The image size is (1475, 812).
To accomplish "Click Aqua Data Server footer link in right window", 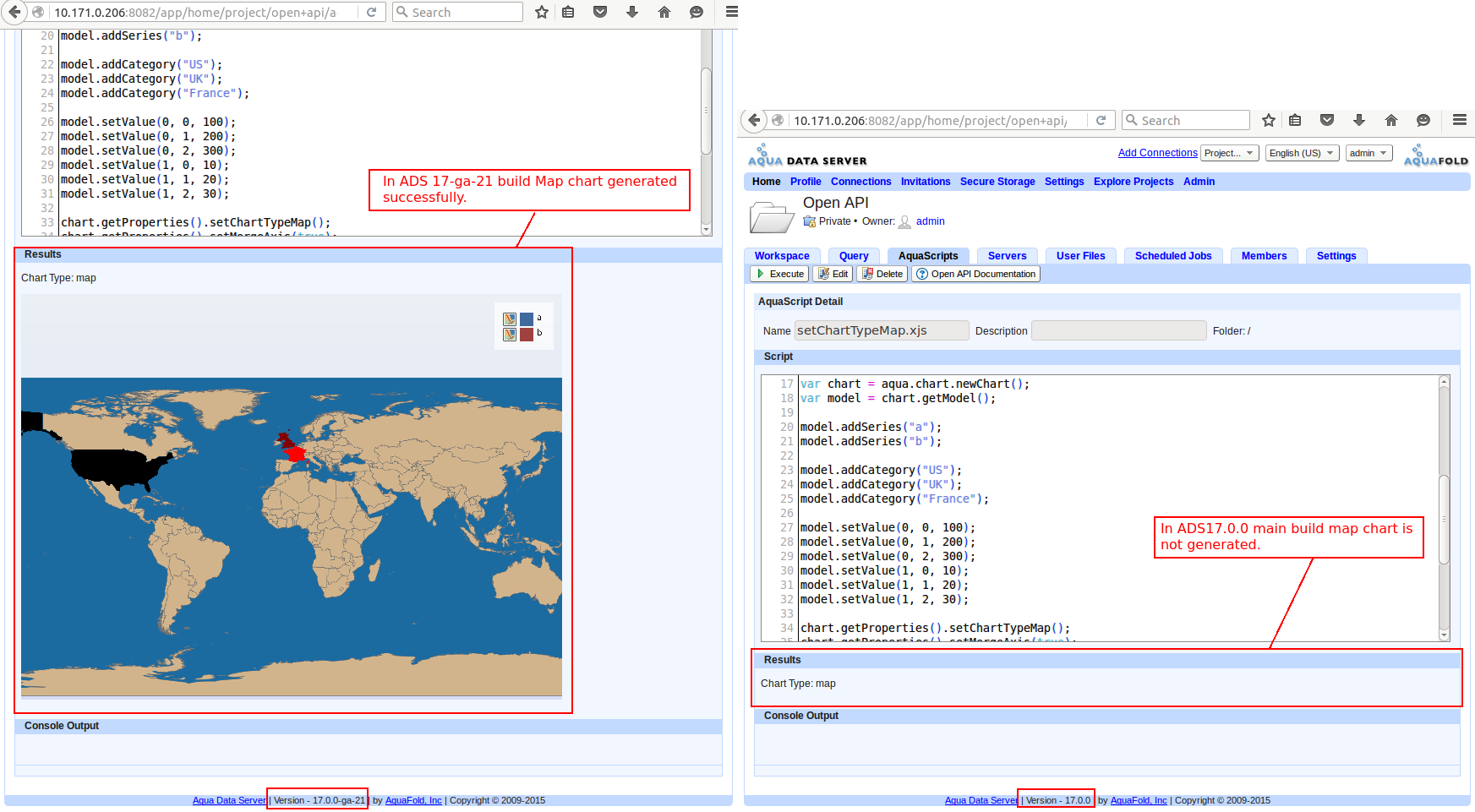I will point(981,800).
